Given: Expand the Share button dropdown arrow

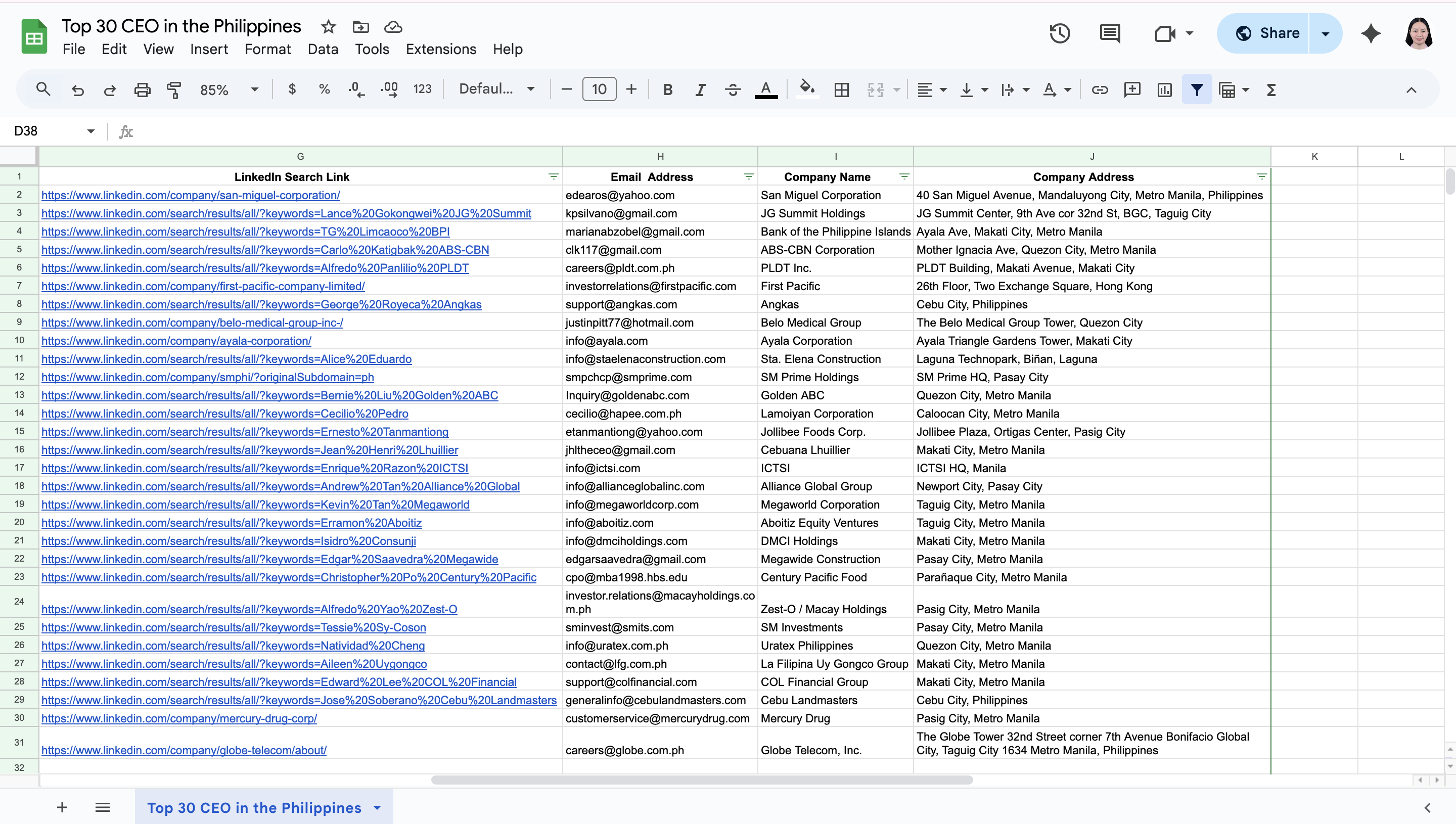Looking at the screenshot, I should (1325, 33).
